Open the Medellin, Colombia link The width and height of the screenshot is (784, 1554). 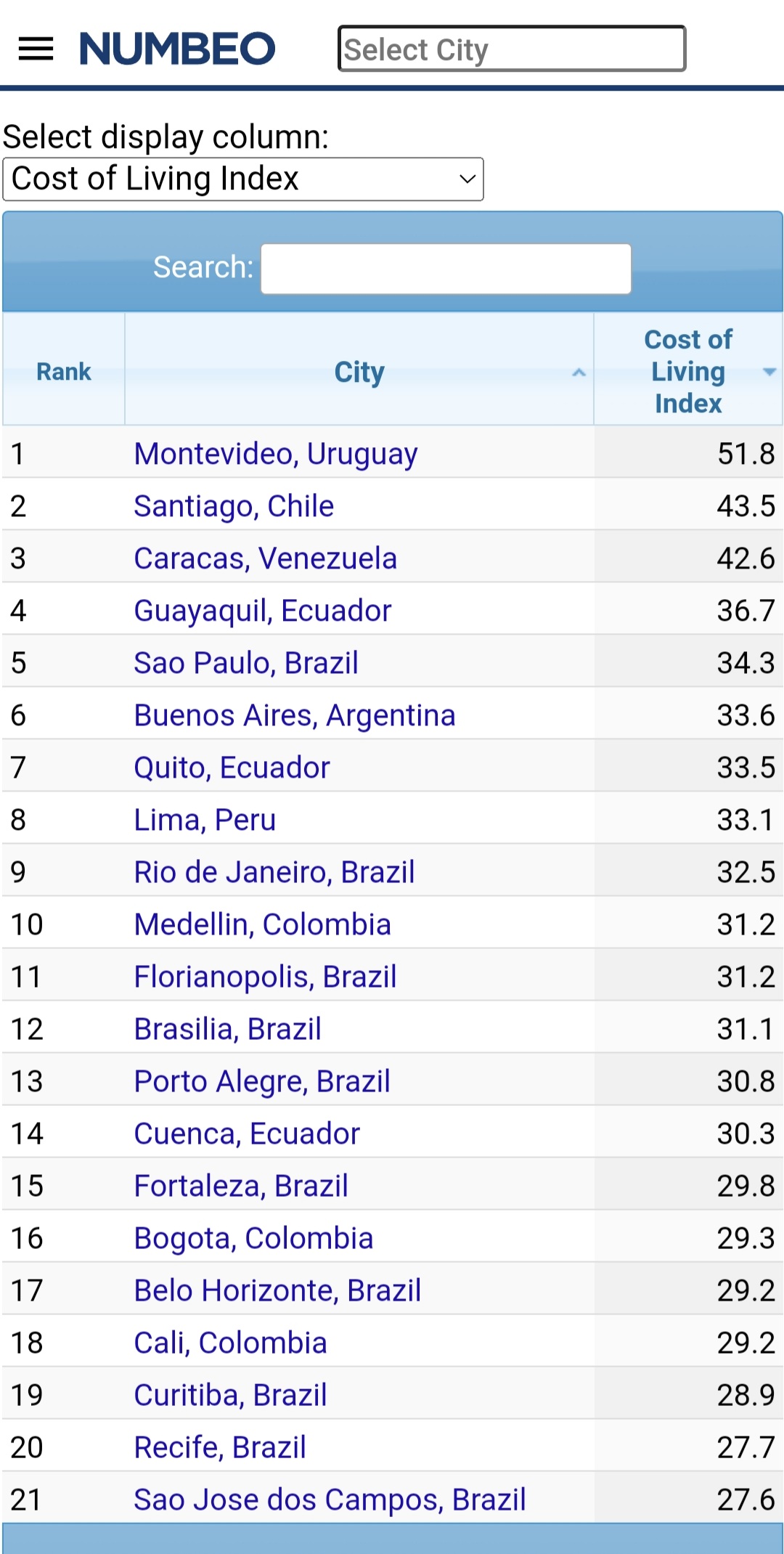point(262,924)
